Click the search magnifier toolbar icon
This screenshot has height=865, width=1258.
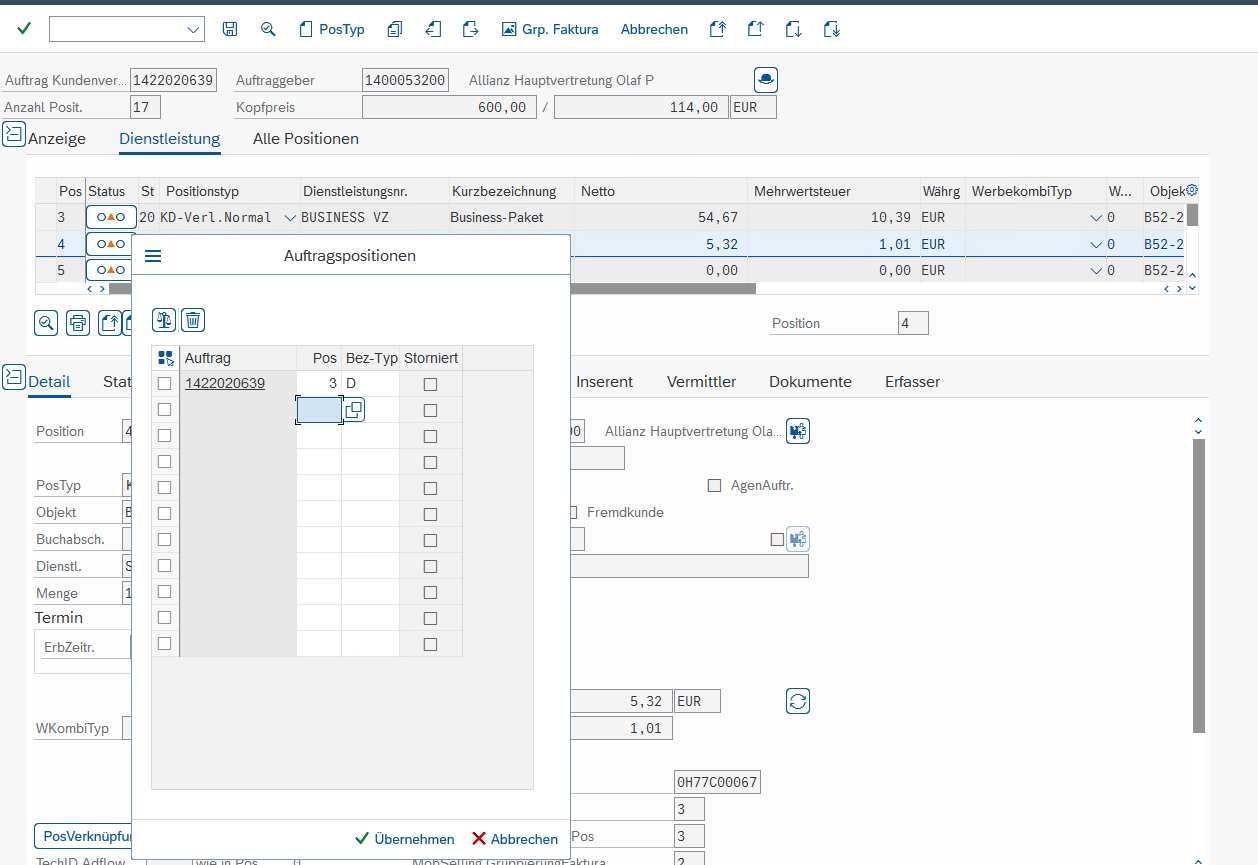click(x=268, y=29)
